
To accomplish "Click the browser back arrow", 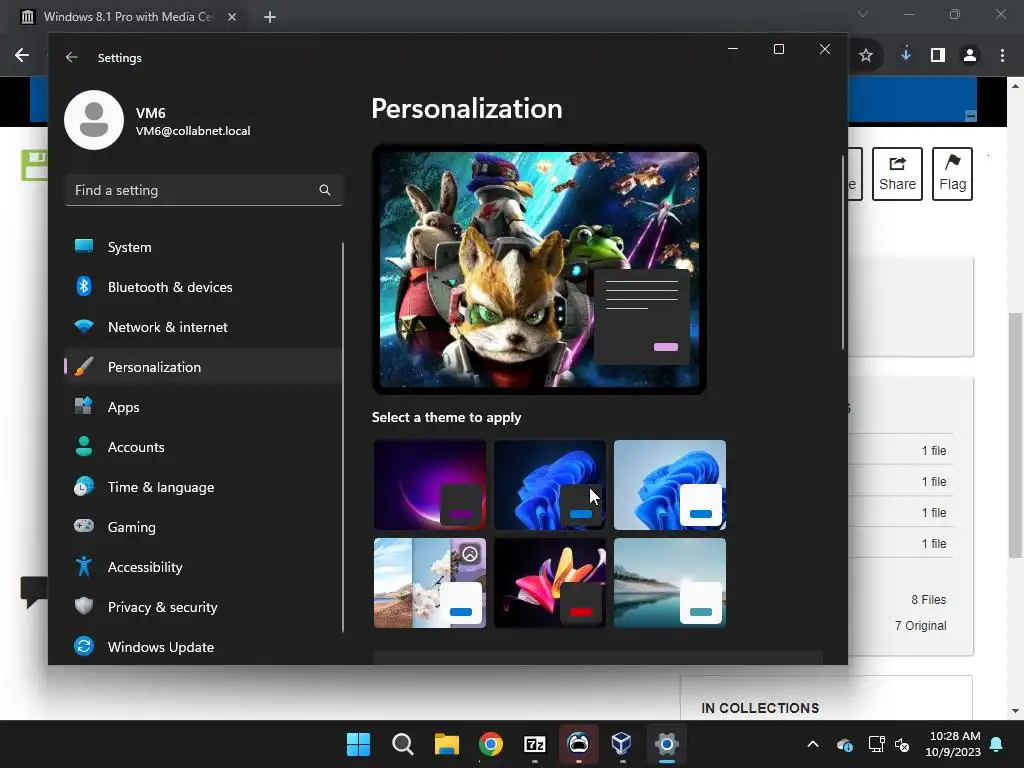I will coord(22,56).
